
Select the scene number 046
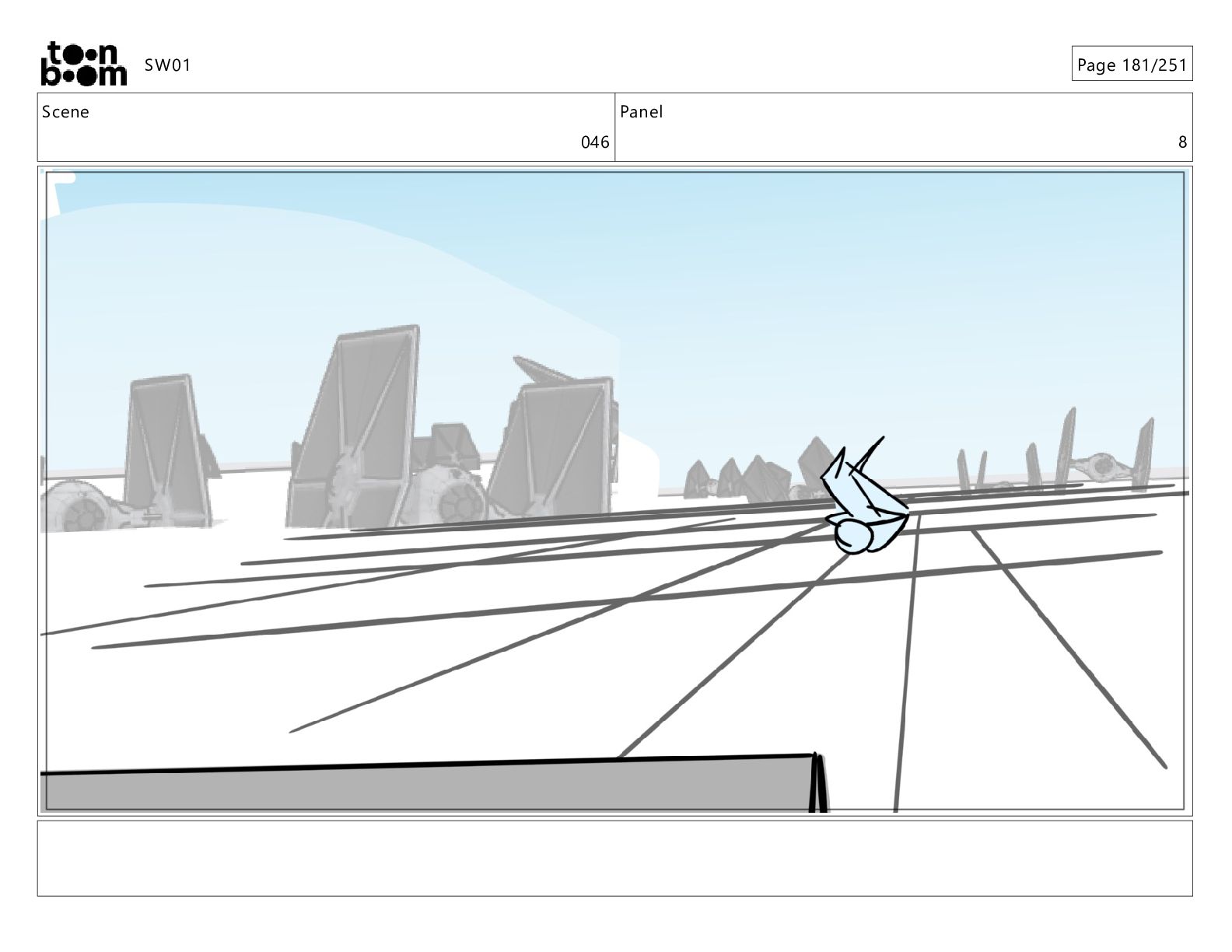[x=595, y=142]
